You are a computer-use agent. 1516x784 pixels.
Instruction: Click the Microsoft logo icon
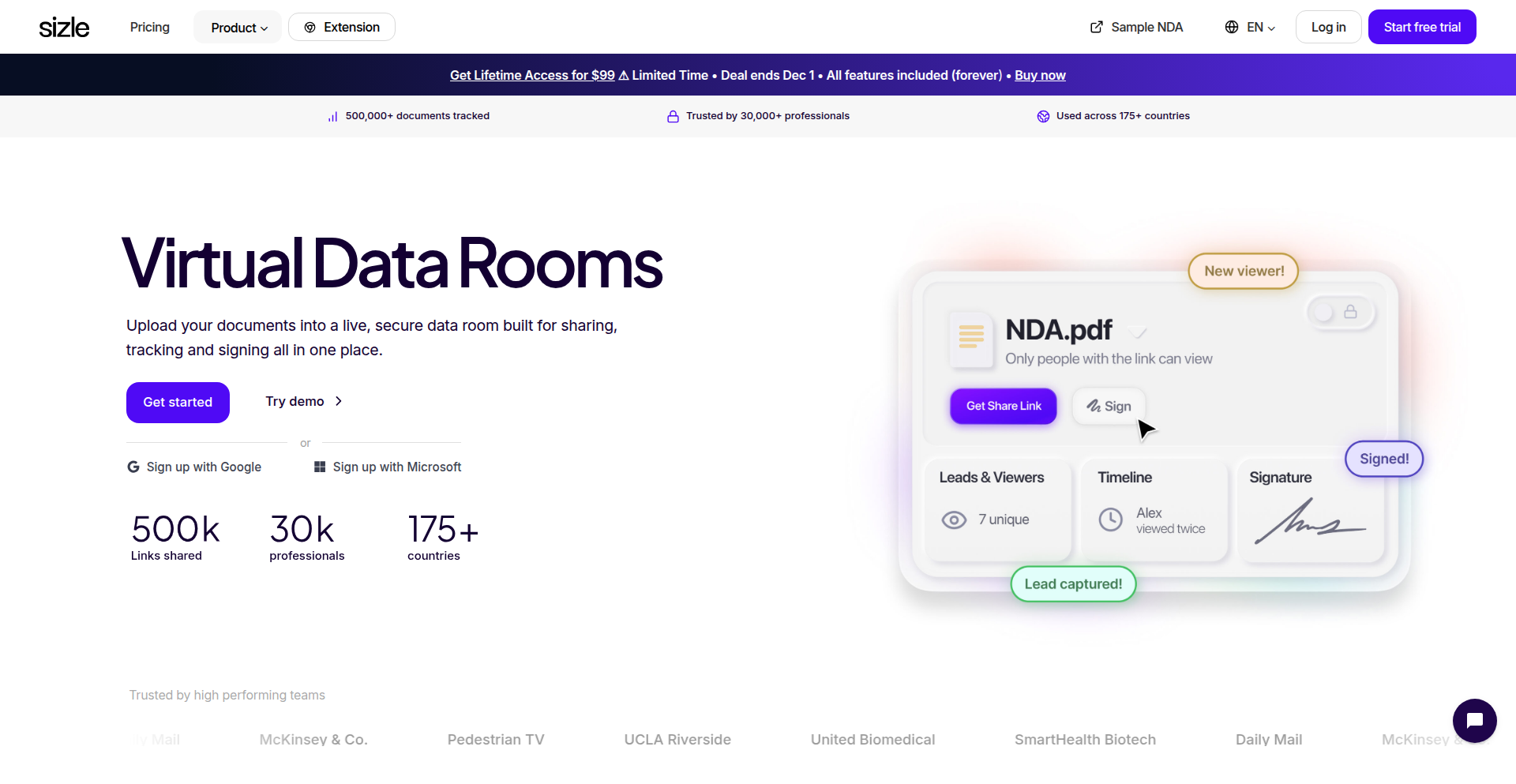(x=320, y=467)
